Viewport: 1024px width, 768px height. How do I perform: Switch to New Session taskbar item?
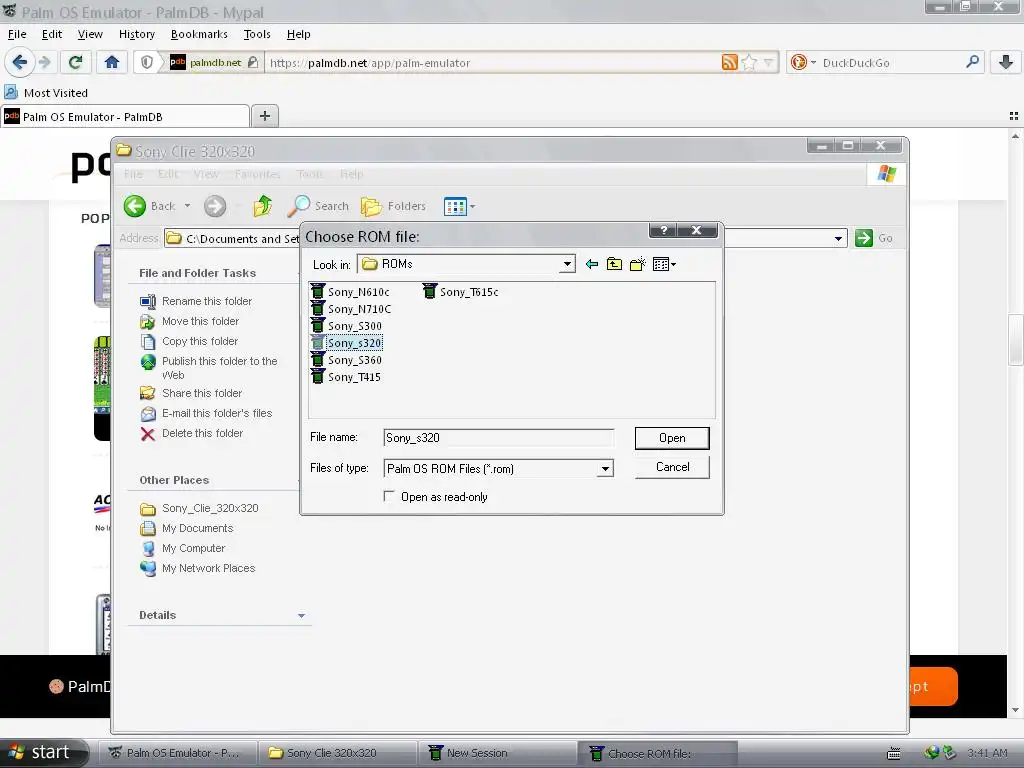click(497, 753)
